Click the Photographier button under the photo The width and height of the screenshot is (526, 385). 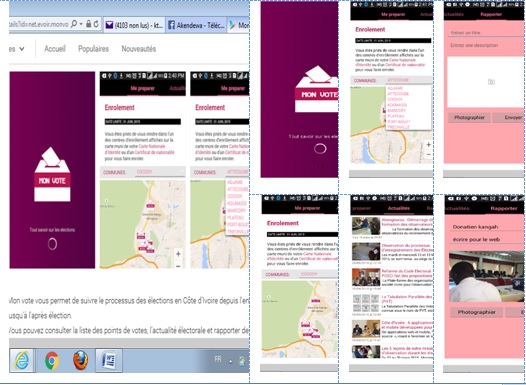[x=476, y=312]
